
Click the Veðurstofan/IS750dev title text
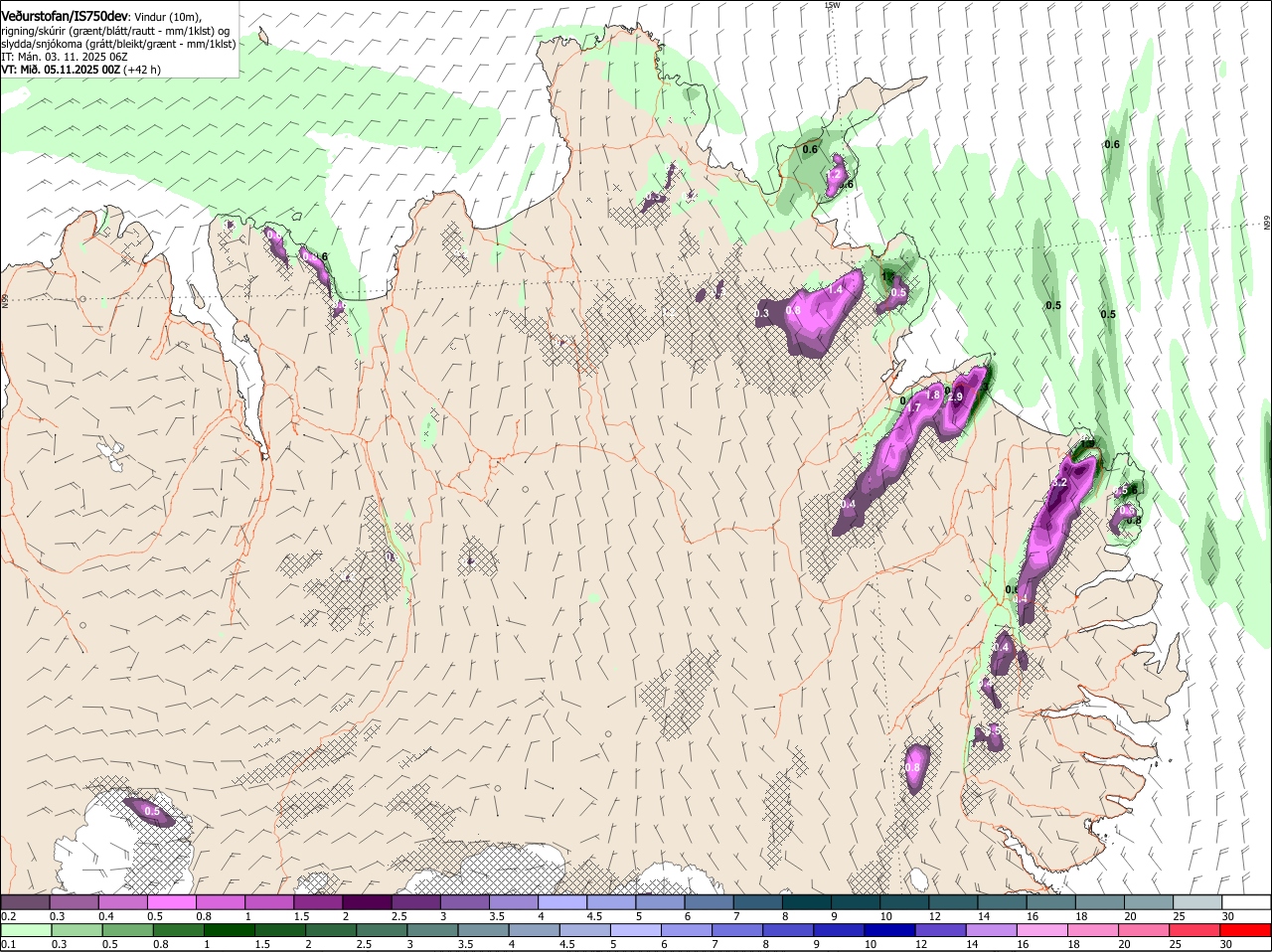(65, 16)
